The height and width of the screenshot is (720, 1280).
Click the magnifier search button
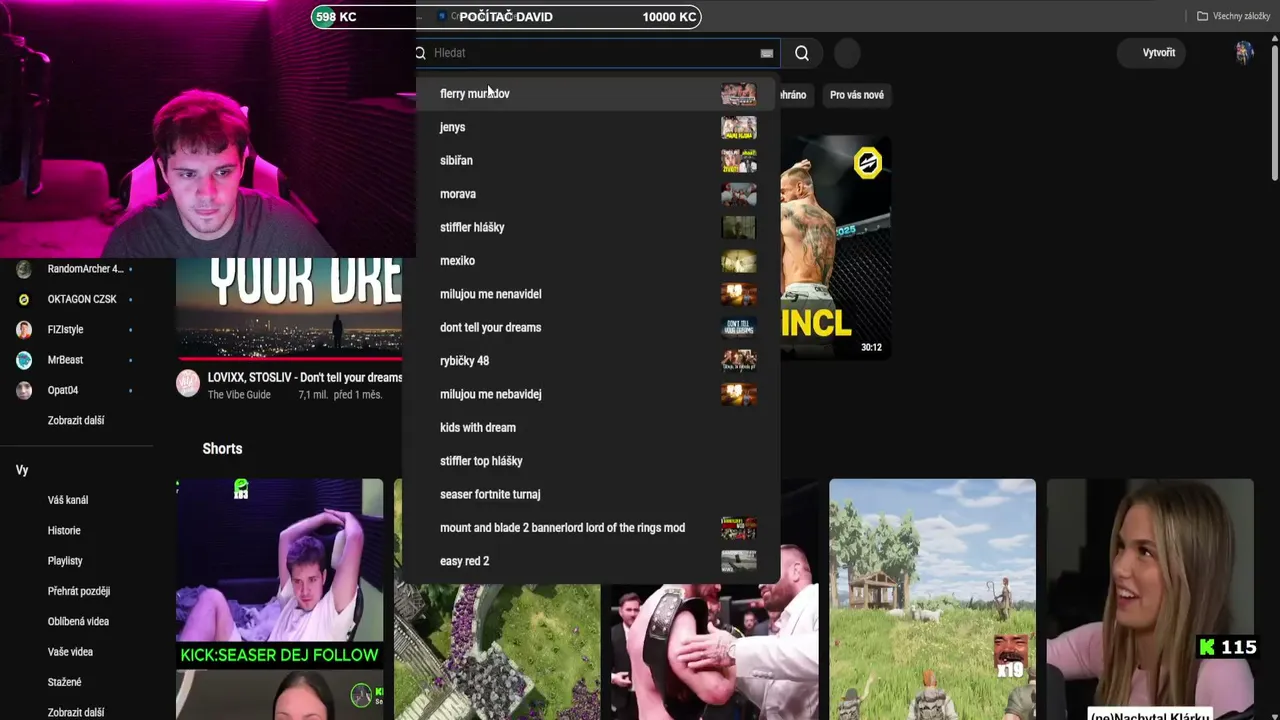pos(802,53)
